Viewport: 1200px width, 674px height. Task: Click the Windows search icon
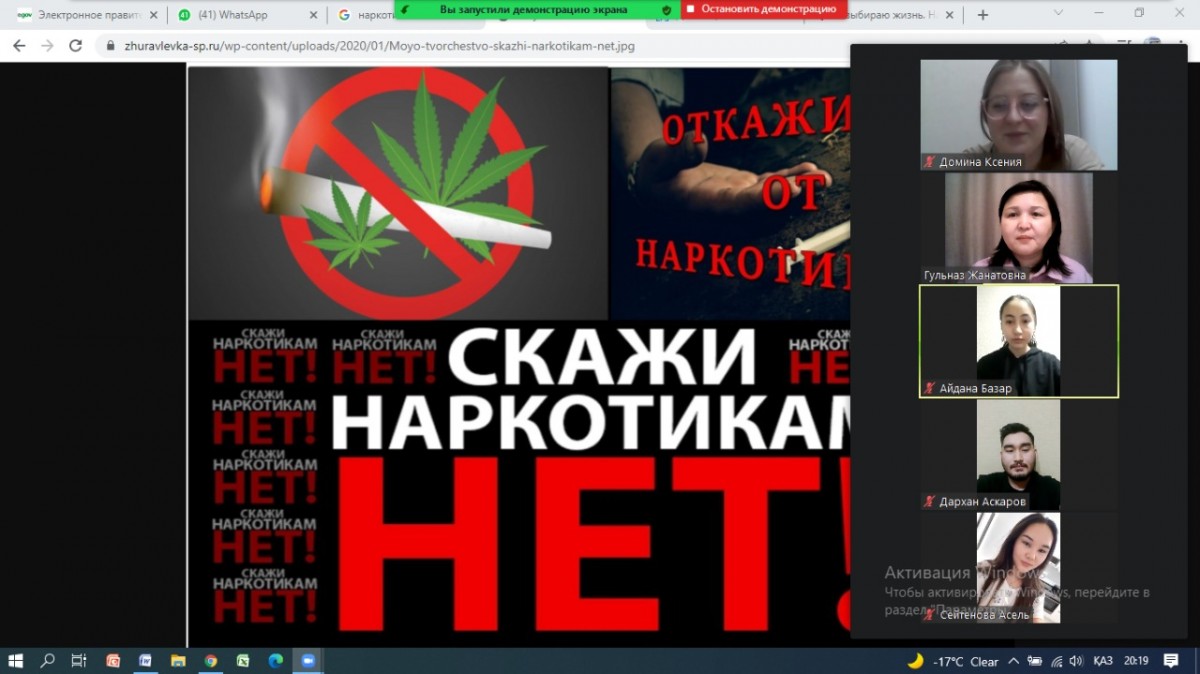tap(47, 661)
